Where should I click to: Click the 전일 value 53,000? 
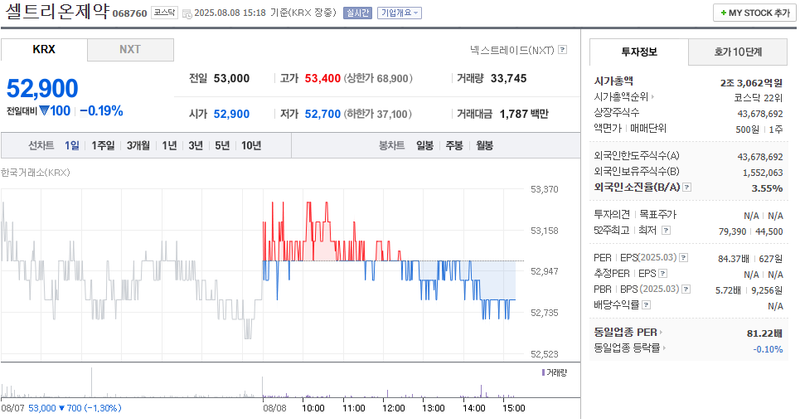[x=232, y=79]
